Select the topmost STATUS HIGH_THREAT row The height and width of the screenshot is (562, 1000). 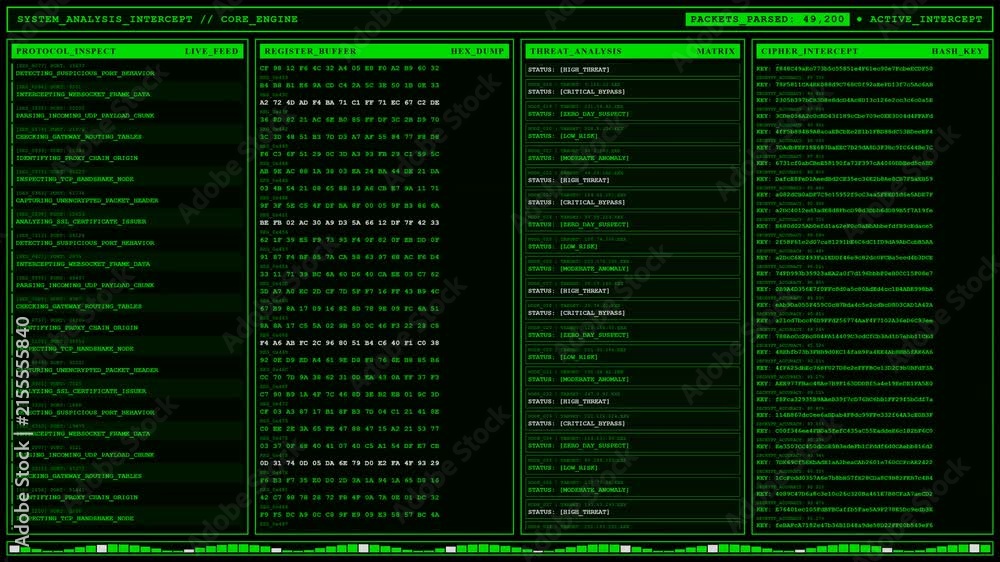point(632,70)
